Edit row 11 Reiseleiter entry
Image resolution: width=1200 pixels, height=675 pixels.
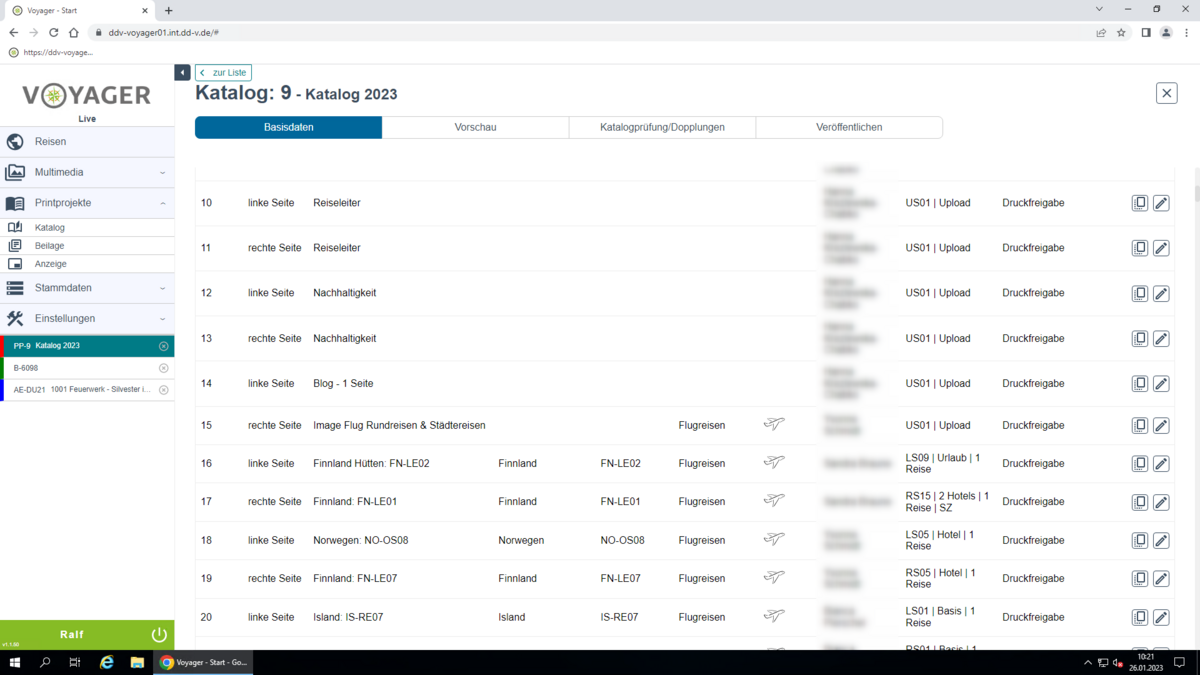1161,248
